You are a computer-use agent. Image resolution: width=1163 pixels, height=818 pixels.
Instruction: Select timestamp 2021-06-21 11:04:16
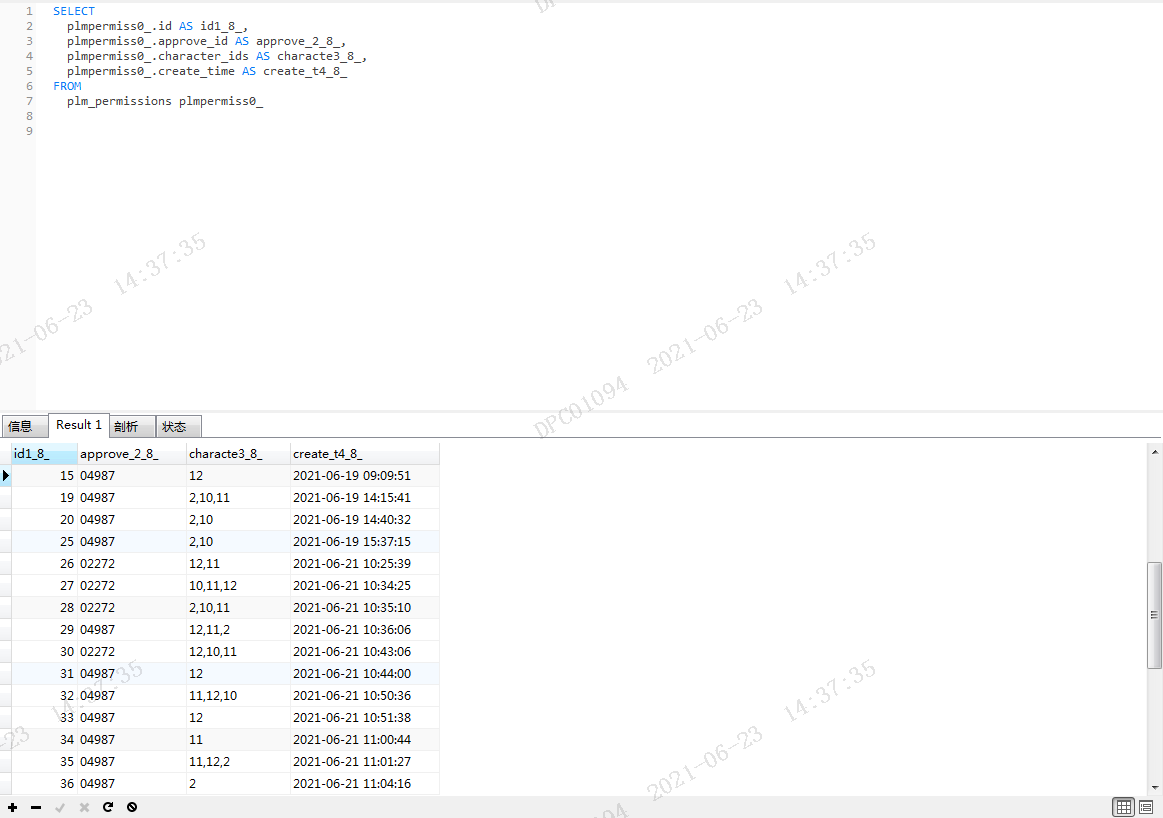click(x=364, y=784)
